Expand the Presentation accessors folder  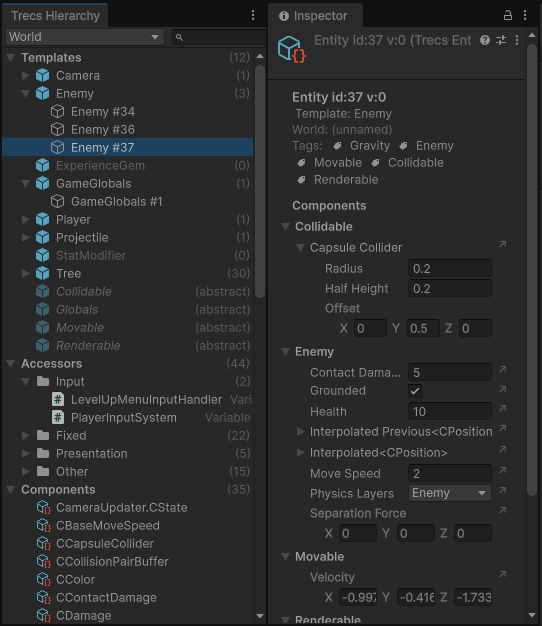pyautogui.click(x=26, y=454)
